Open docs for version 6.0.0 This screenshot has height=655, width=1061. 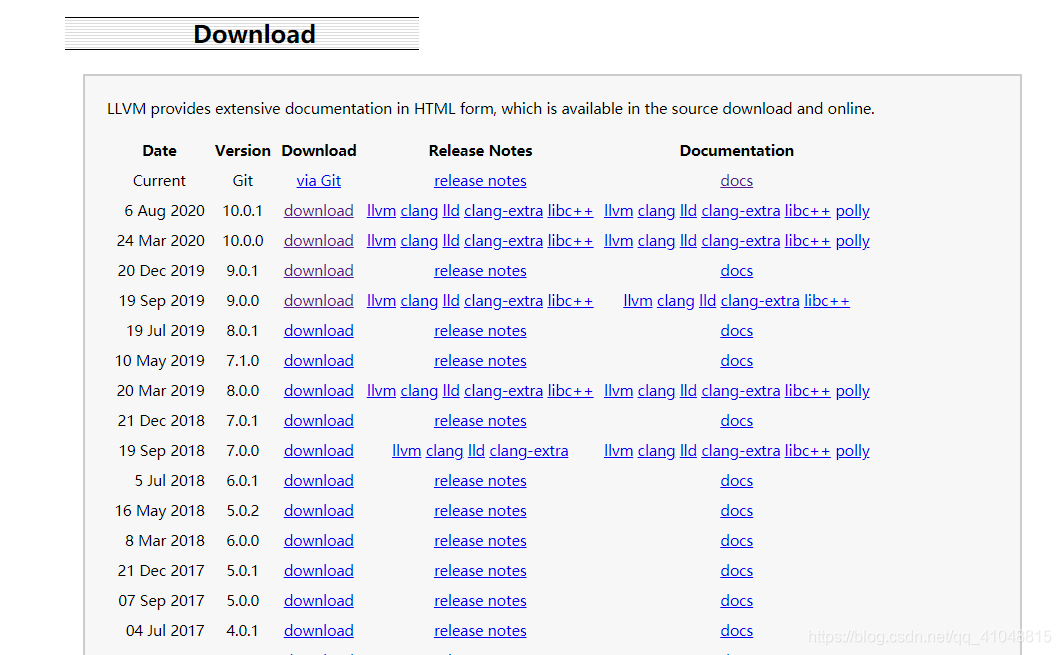pos(736,541)
